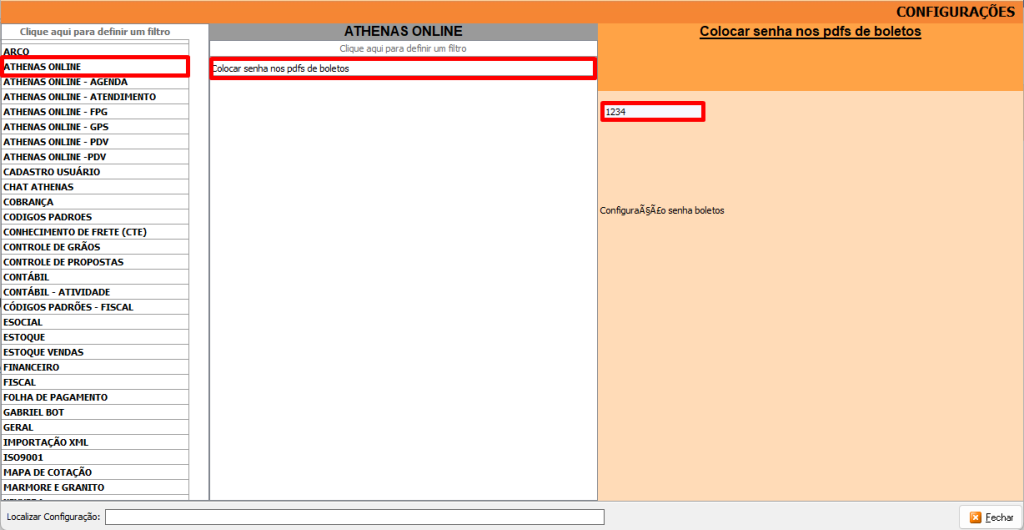Screen dimensions: 1024x530
Task: Open MARMORE E GRANITO category
Action: (x=95, y=487)
